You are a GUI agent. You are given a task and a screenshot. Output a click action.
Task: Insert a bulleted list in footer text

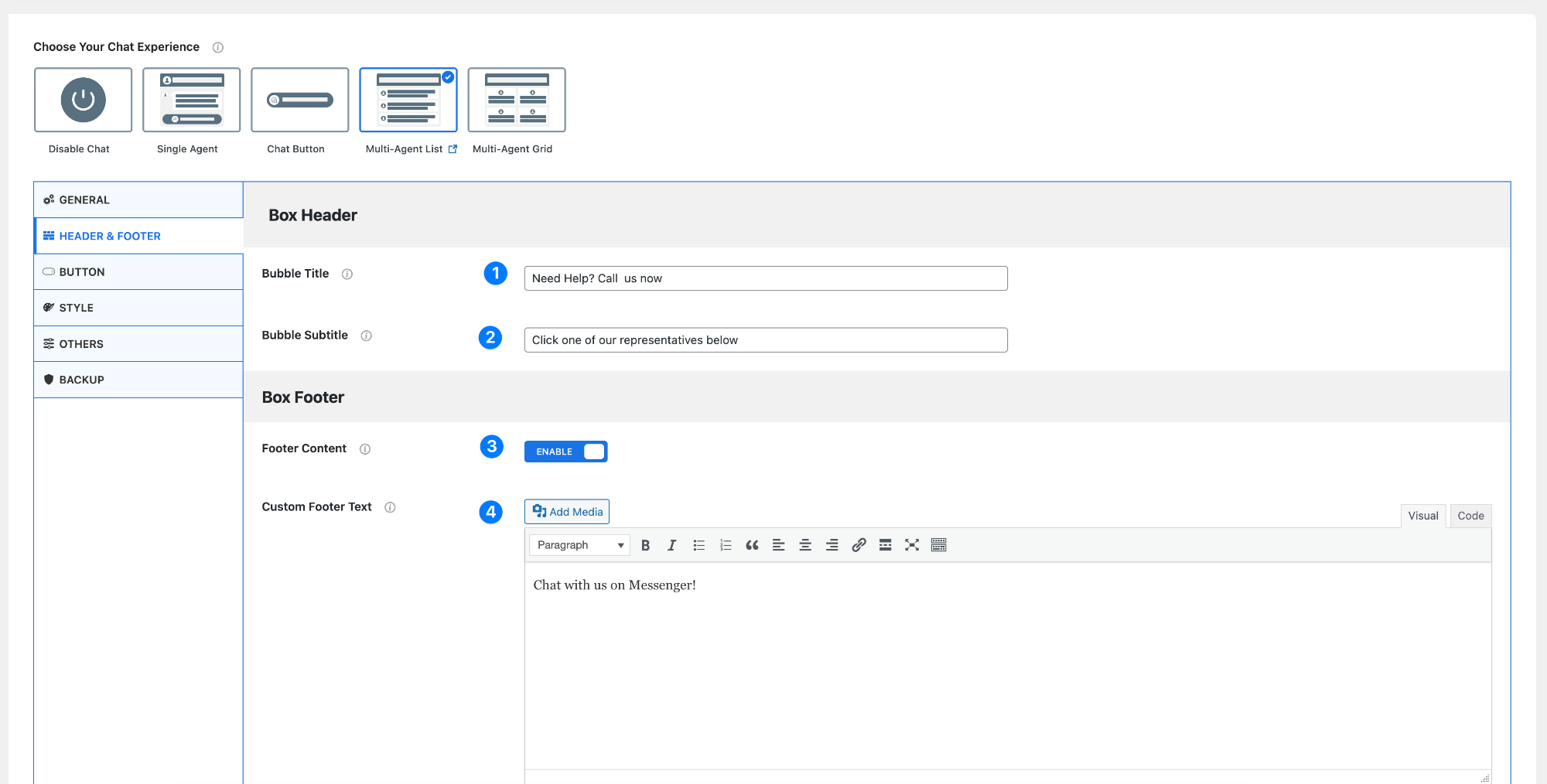tap(698, 545)
